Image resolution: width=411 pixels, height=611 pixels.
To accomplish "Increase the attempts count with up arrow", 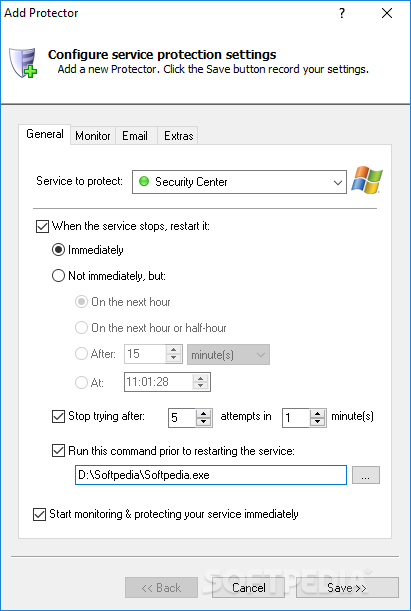I will [x=203, y=413].
